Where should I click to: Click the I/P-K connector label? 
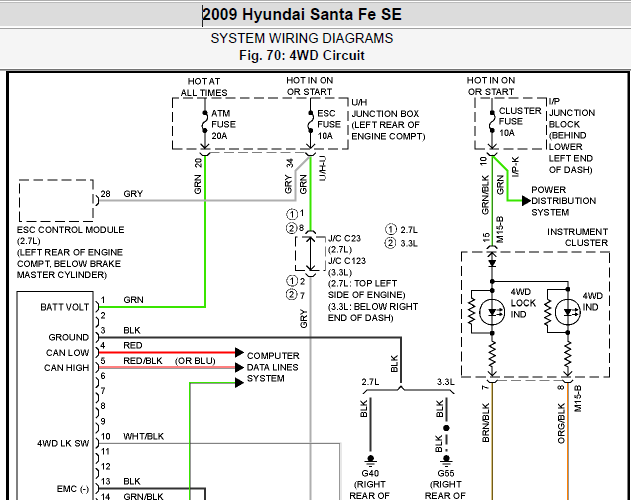(x=516, y=167)
